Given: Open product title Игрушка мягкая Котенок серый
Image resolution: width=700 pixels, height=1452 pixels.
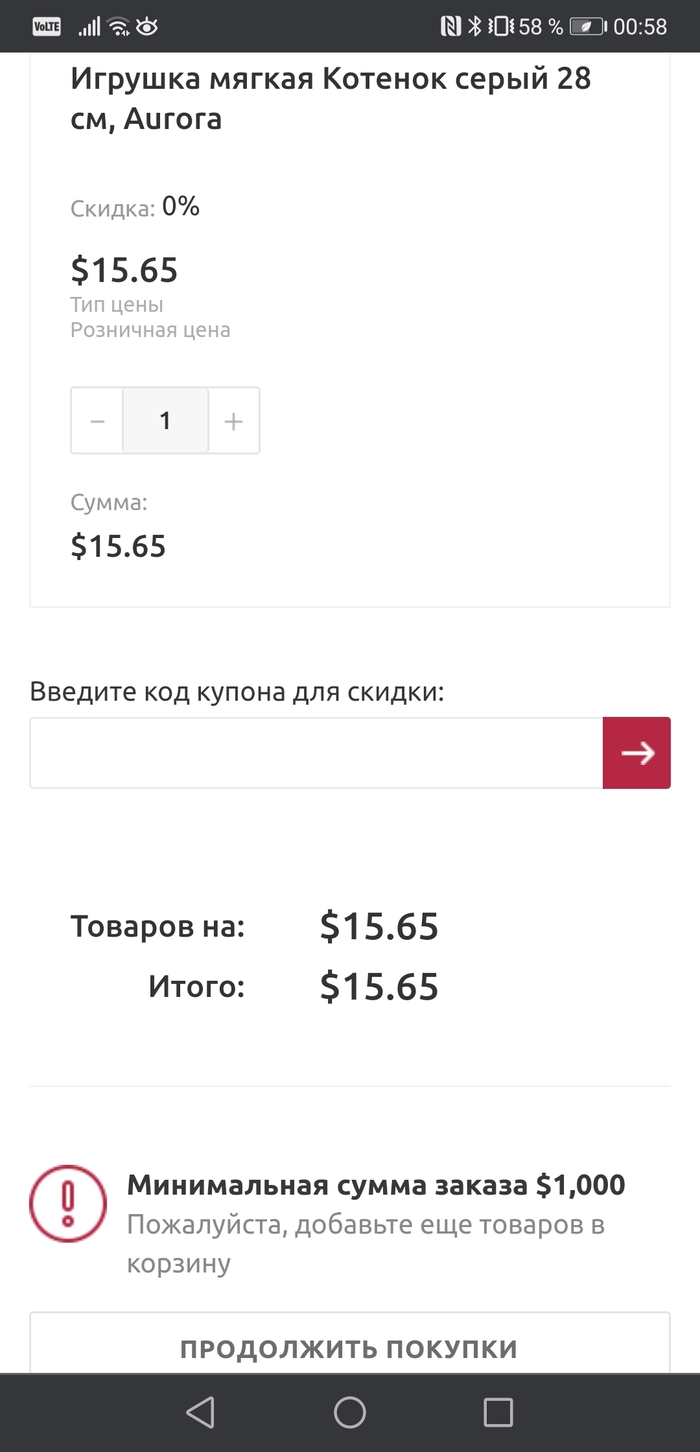Looking at the screenshot, I should tap(330, 99).
